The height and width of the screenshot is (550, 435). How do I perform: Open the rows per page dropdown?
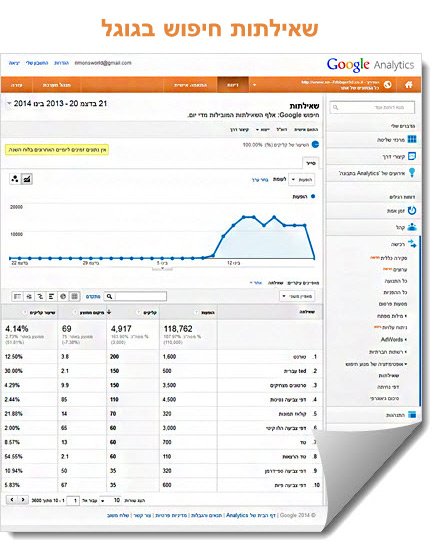111,501
